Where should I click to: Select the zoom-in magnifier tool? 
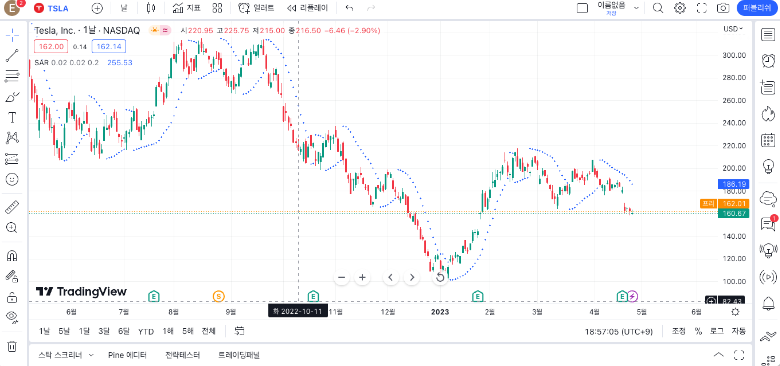tap(12, 228)
